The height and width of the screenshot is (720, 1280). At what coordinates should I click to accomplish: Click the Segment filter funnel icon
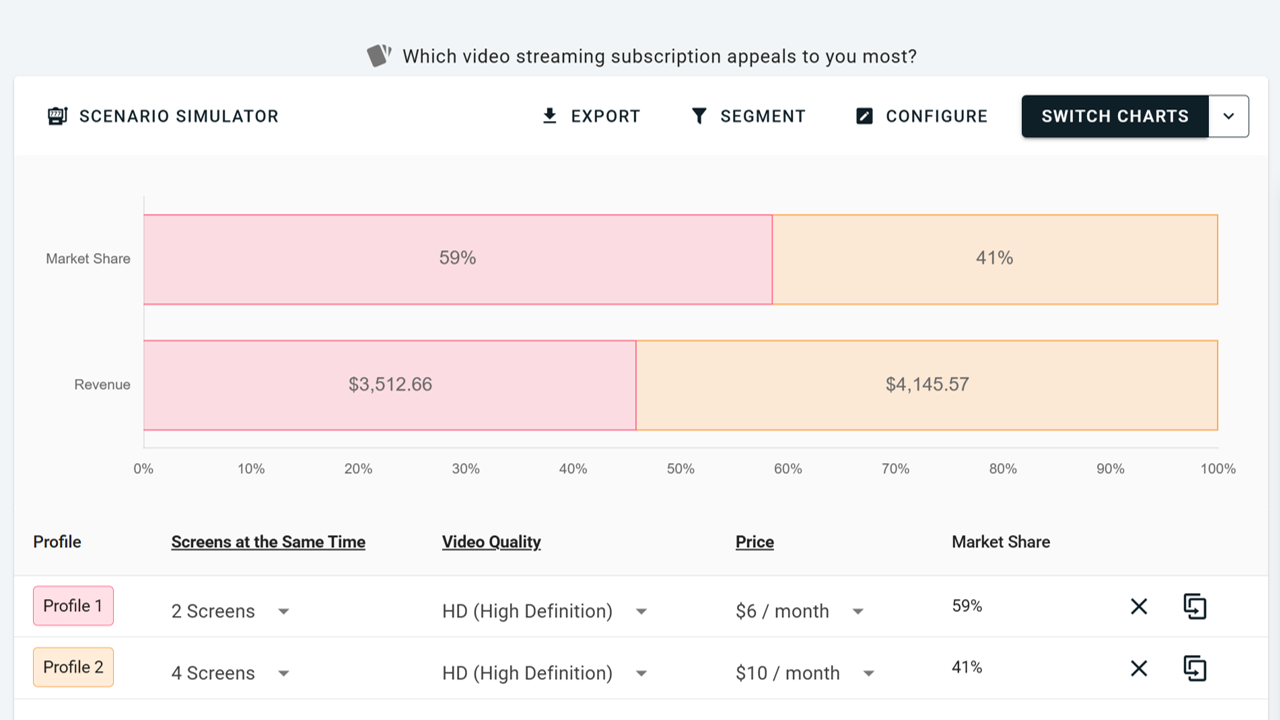[699, 116]
